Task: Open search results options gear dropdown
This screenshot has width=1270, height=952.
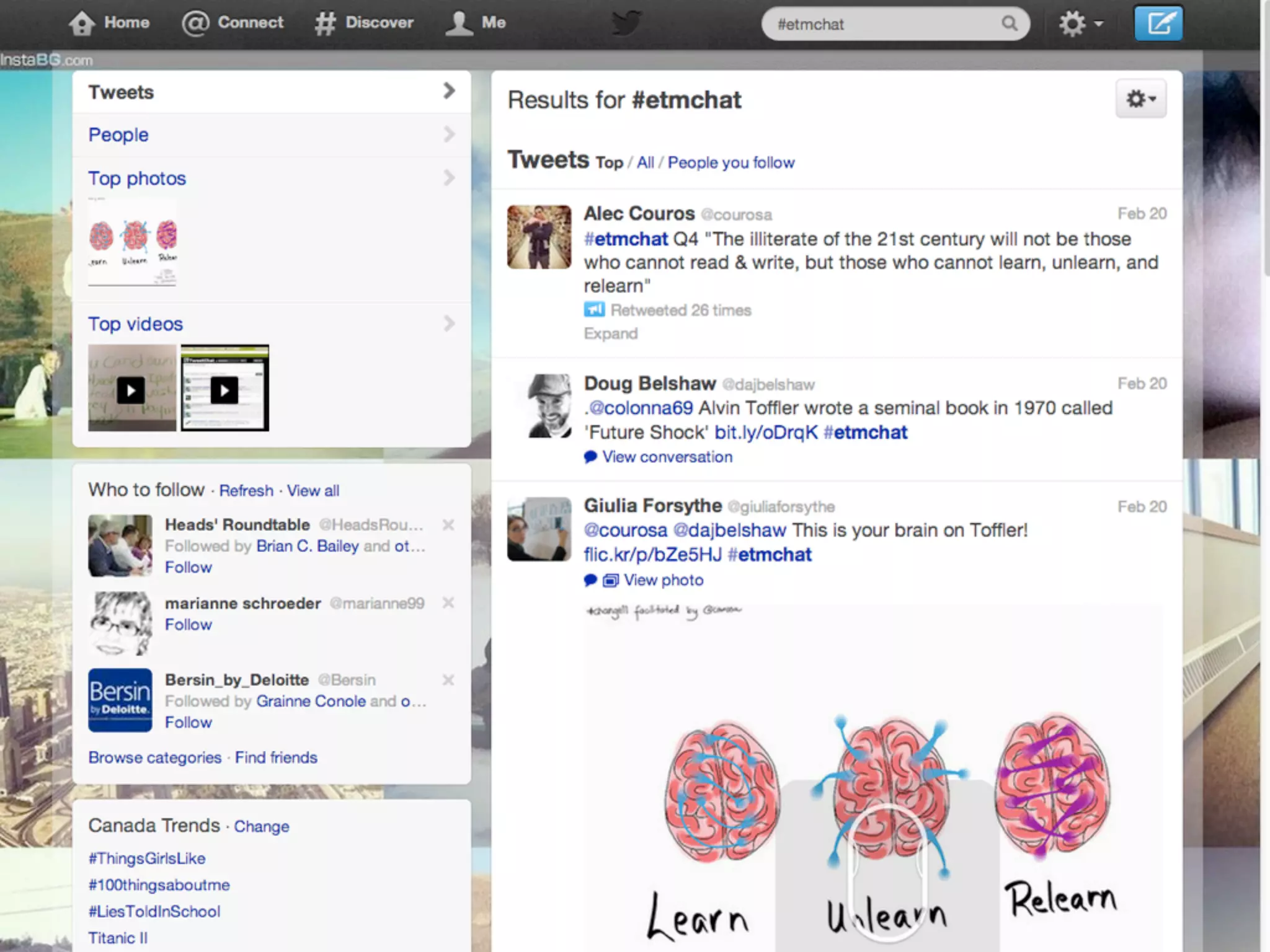Action: tap(1140, 99)
